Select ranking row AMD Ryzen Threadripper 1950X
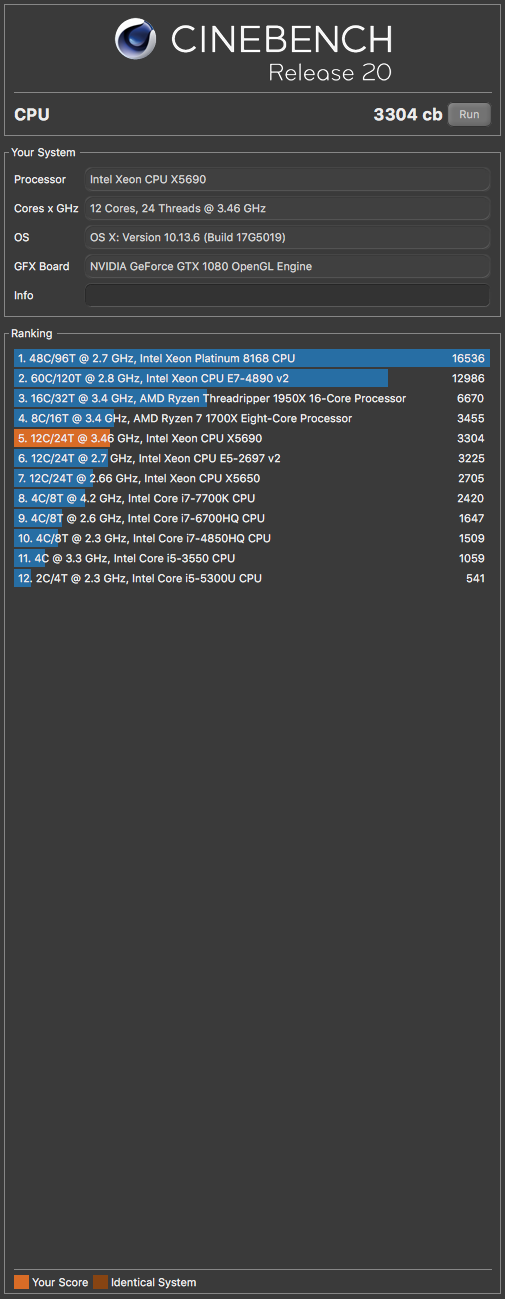Viewport: 505px width, 1299px height. [x=252, y=398]
